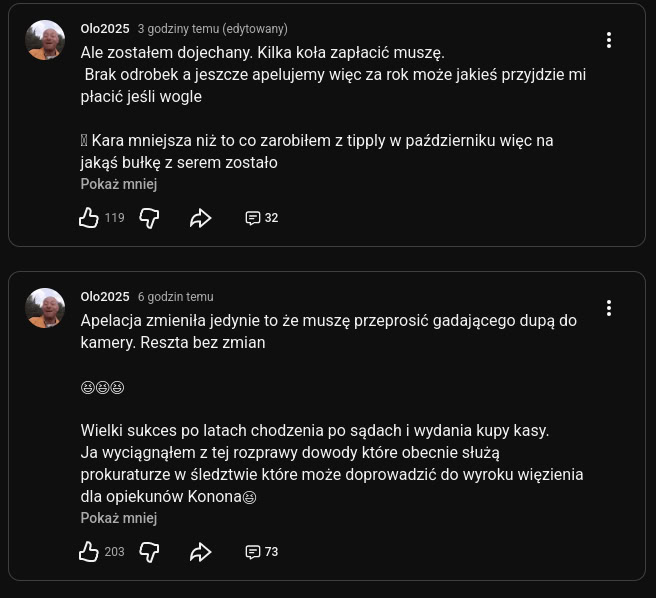This screenshot has height=598, width=656.
Task: Open the 73 comments on second post
Action: coord(261,551)
